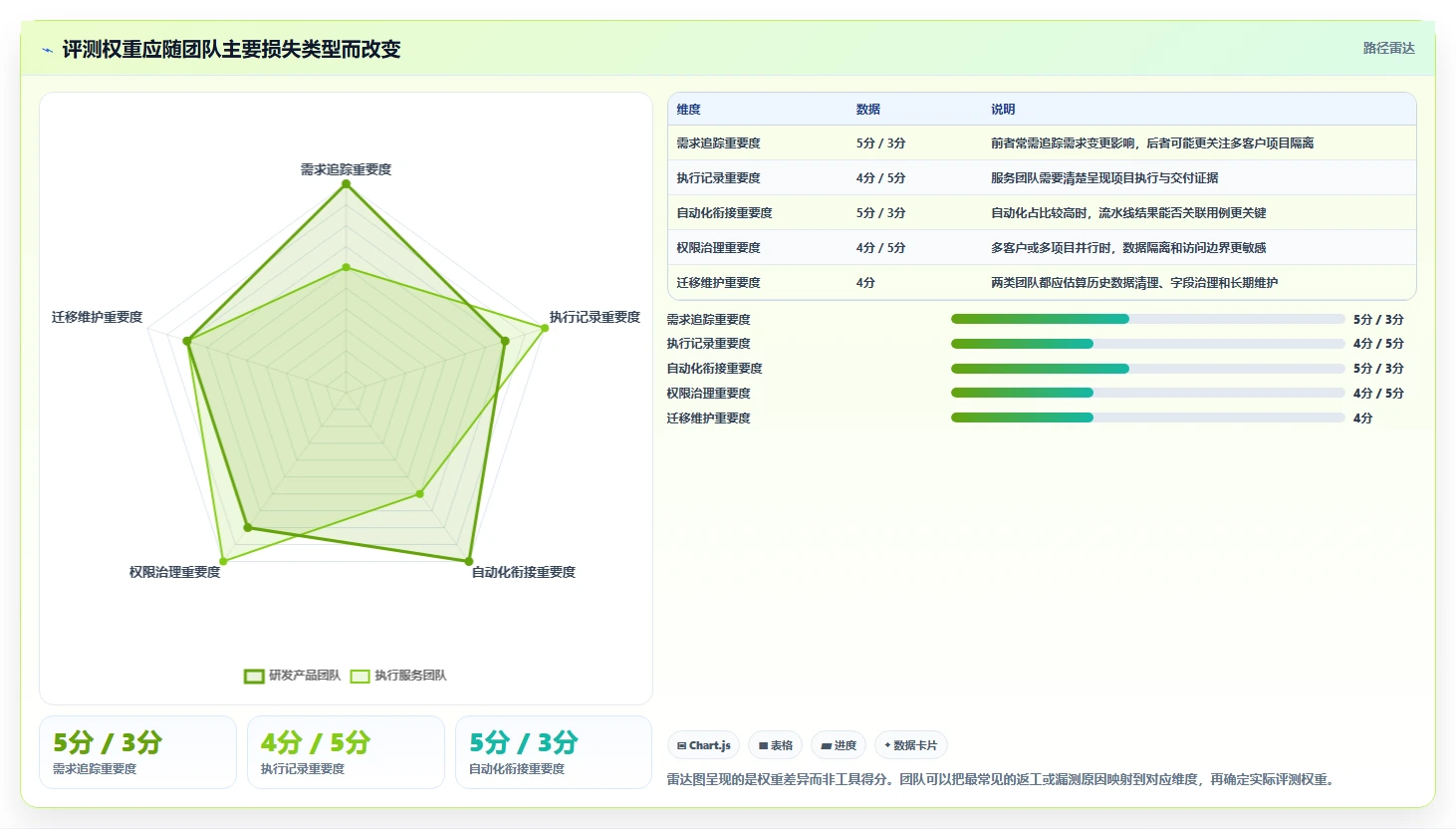
Task: Click the 迁移维护重要度 radar axis label
Action: (x=98, y=317)
